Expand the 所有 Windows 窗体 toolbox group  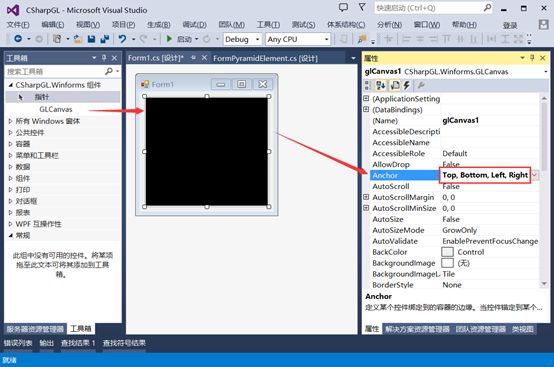pyautogui.click(x=11, y=121)
